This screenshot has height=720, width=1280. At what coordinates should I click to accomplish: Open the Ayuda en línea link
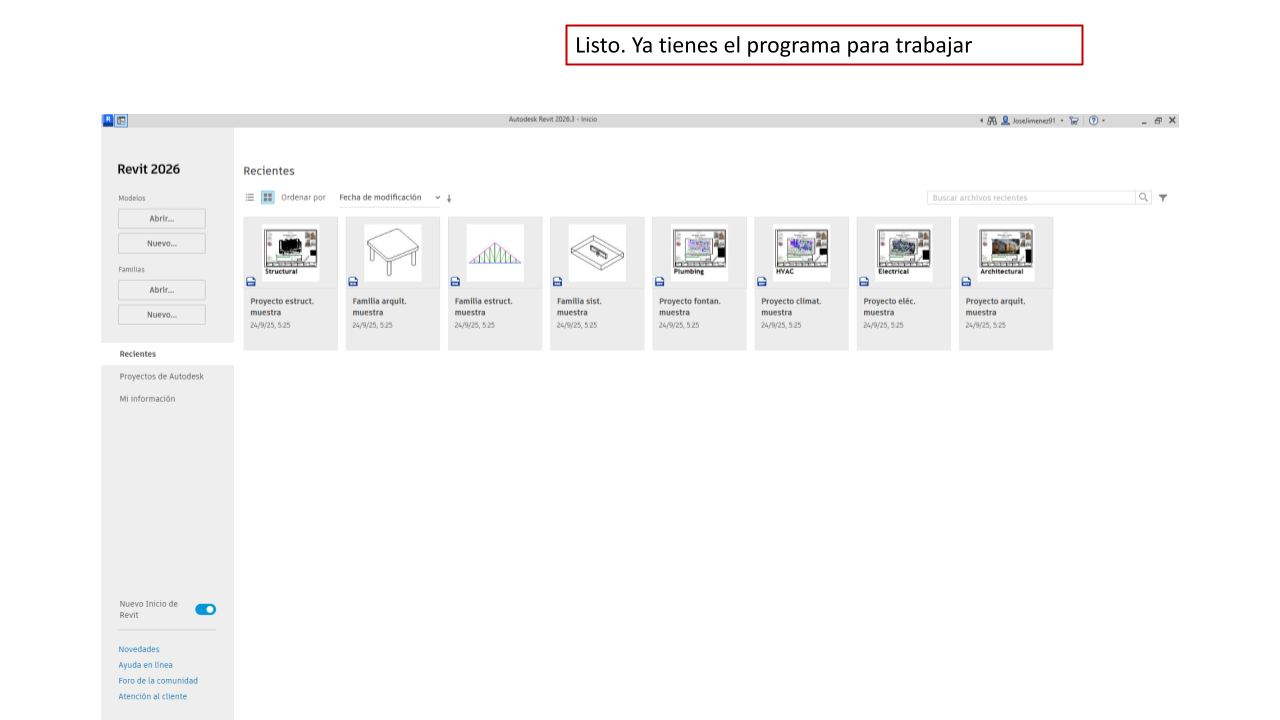click(145, 665)
